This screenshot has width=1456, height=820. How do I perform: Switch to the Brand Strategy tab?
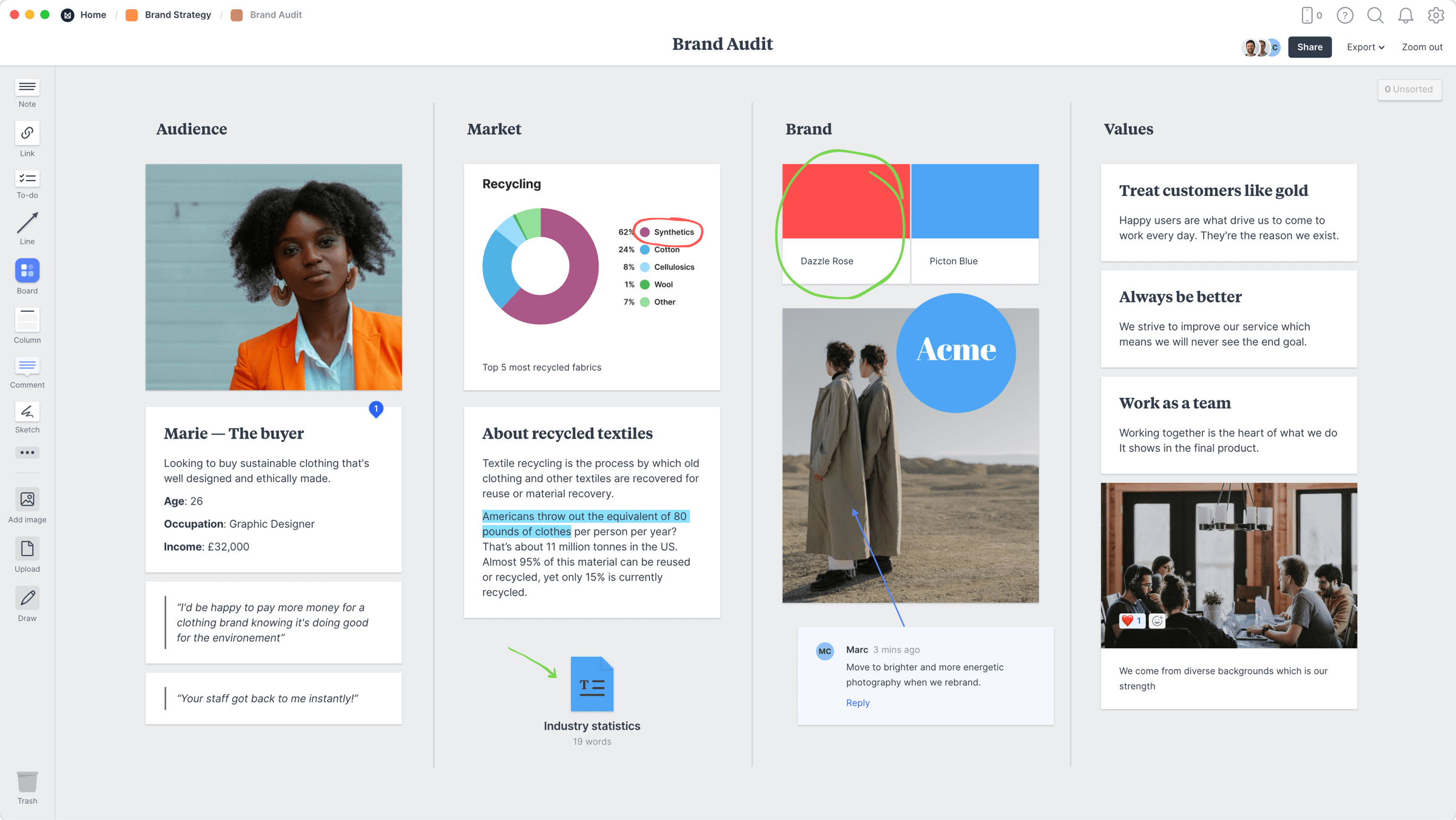178,14
